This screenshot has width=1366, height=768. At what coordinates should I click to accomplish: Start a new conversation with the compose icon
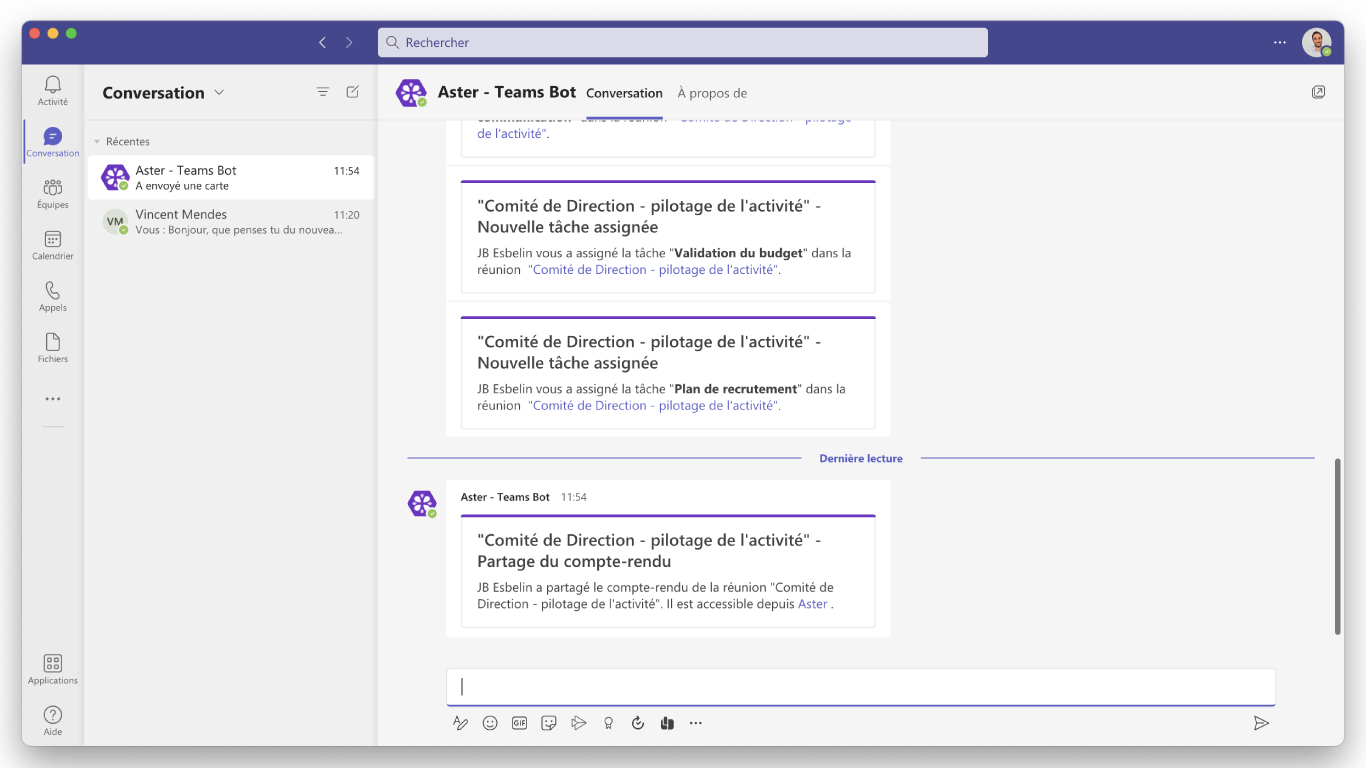pyautogui.click(x=353, y=92)
